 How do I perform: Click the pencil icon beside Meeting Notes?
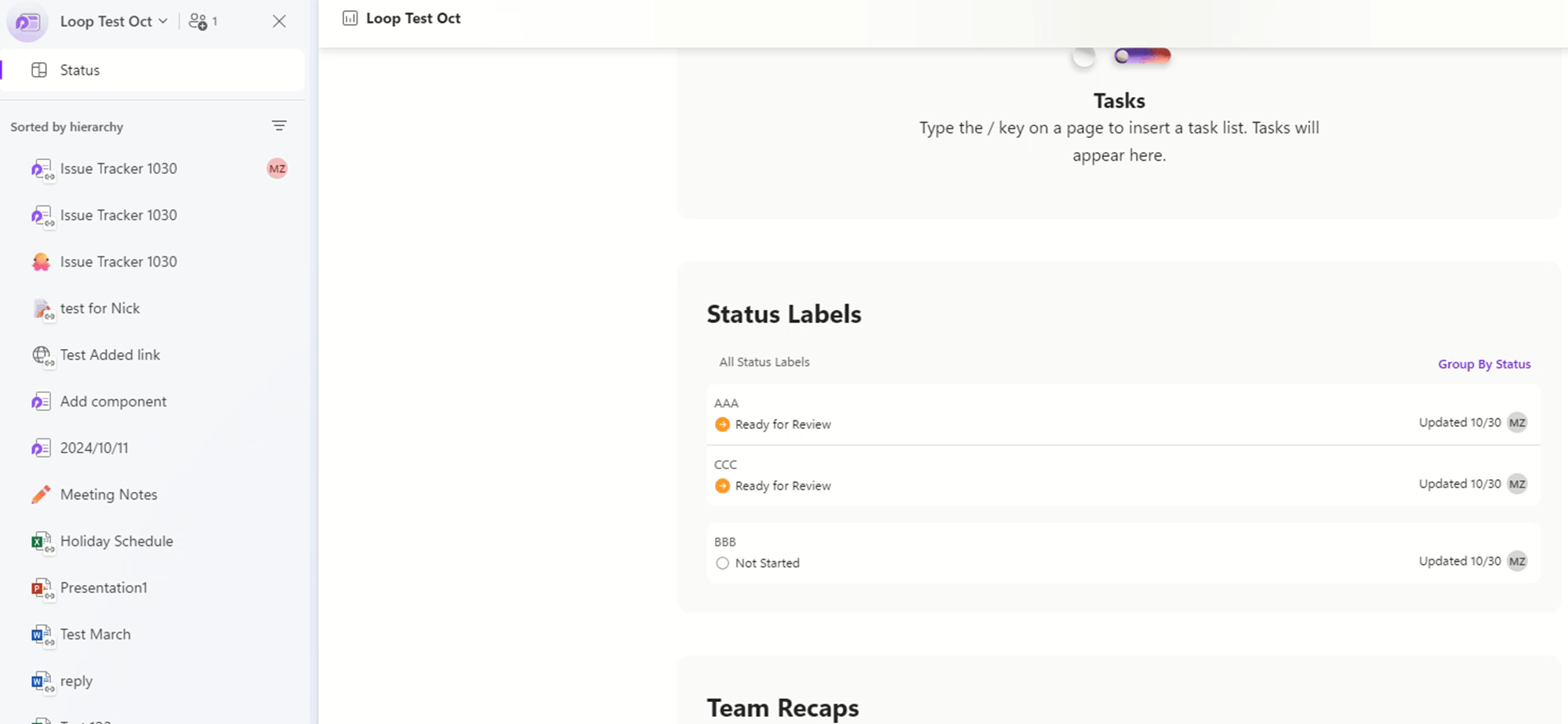[41, 494]
